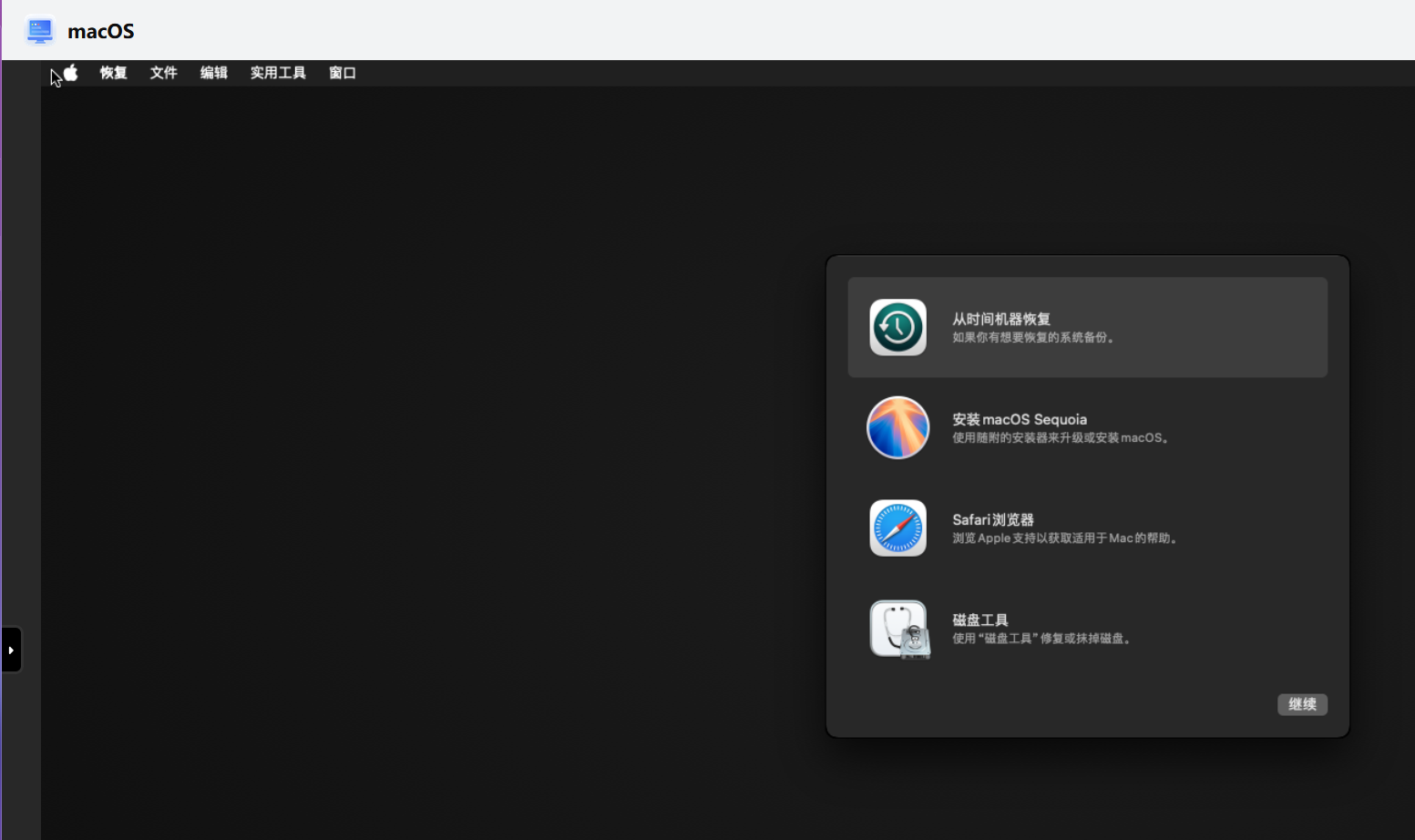Click the macOS Sequoia installer icon

(897, 427)
